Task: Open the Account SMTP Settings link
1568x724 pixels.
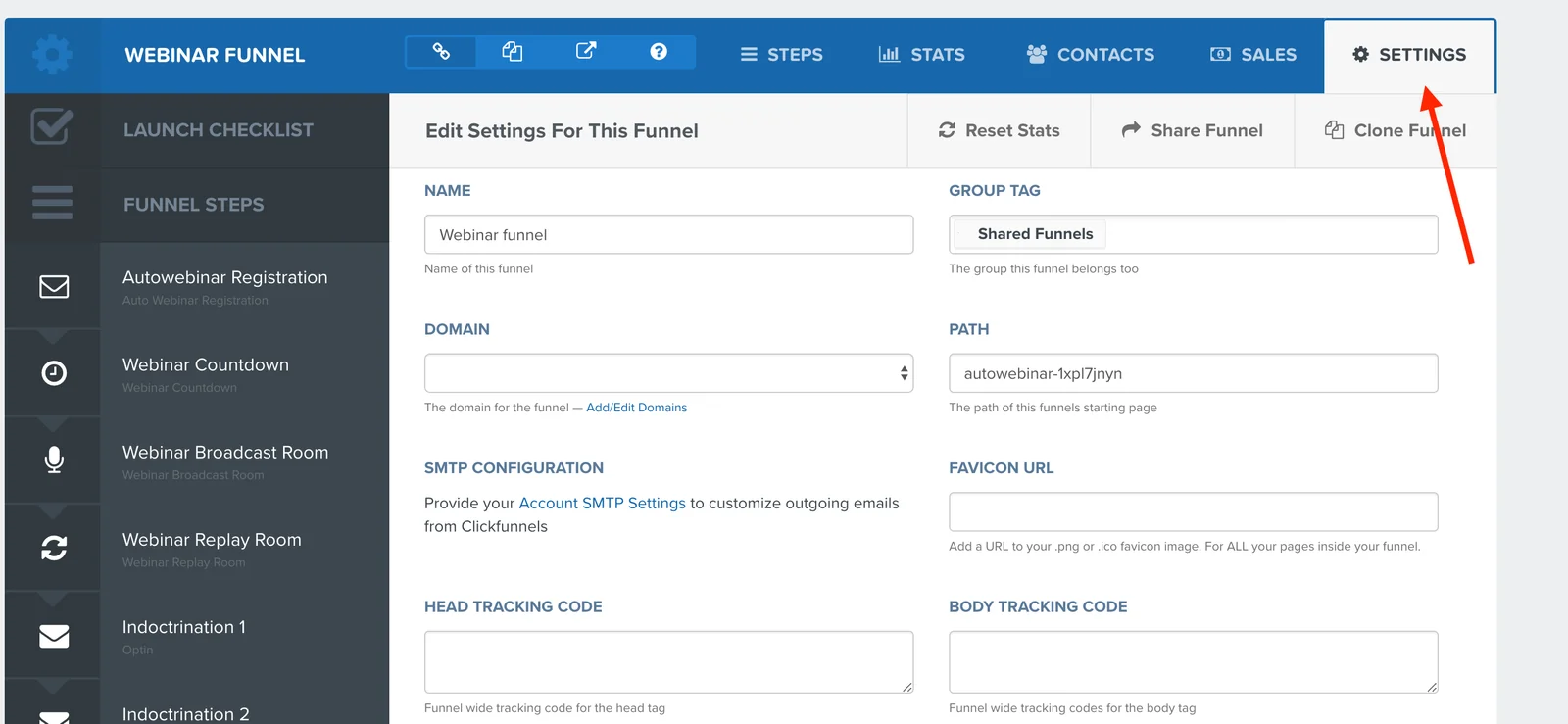Action: tap(602, 503)
